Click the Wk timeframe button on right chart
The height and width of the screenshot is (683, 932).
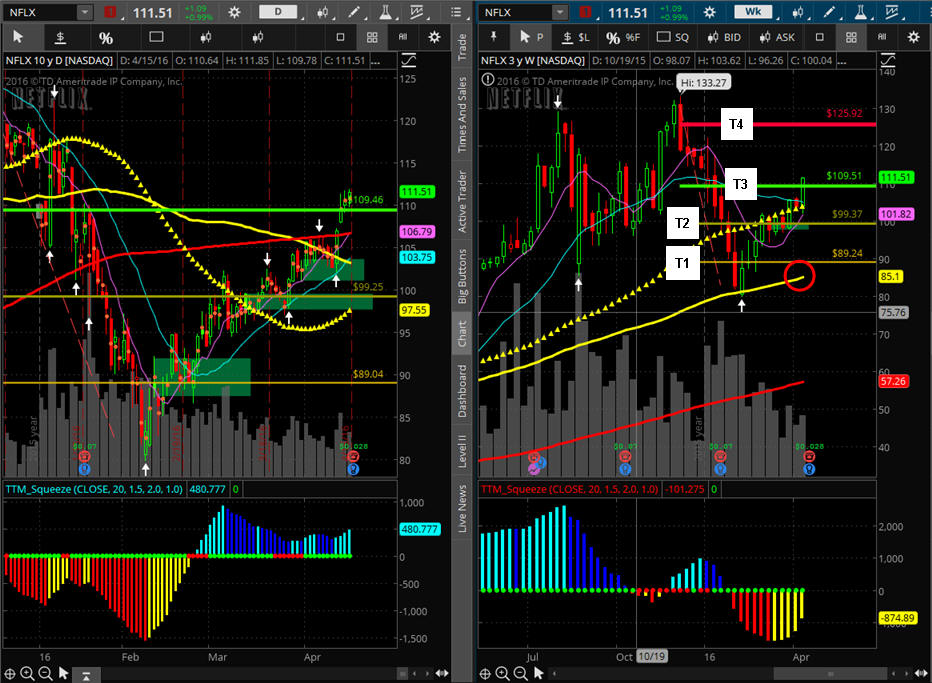(x=754, y=12)
